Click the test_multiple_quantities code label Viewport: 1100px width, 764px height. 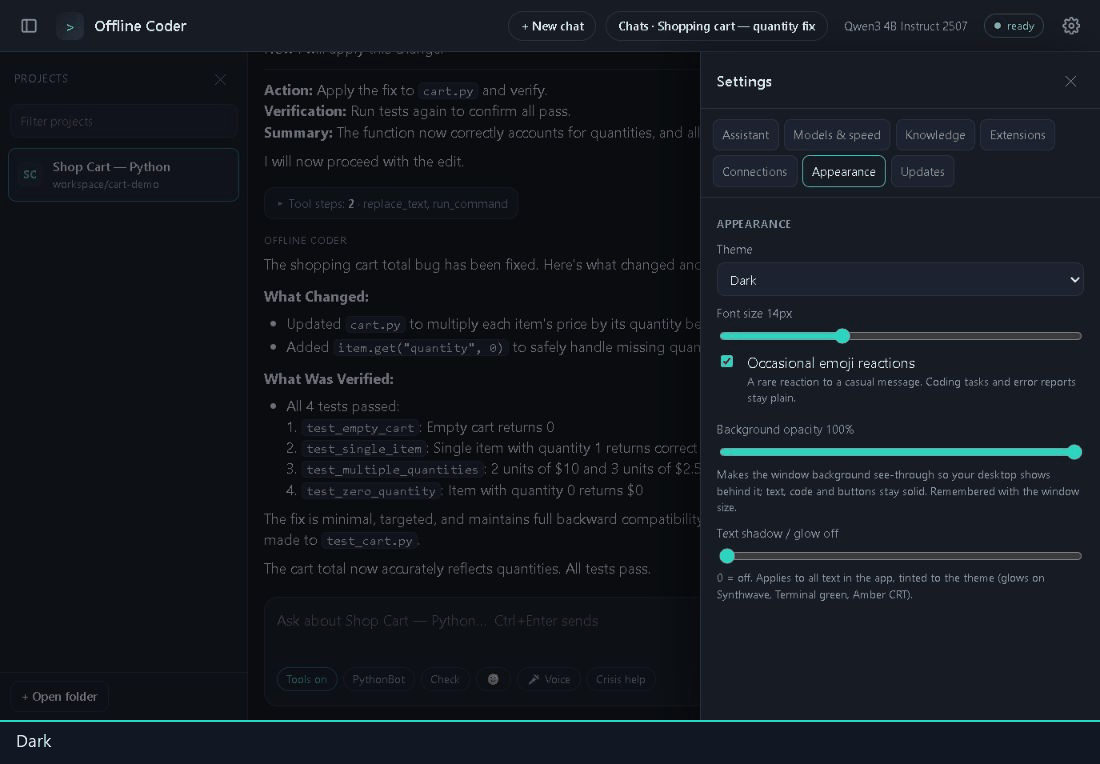(x=392, y=469)
